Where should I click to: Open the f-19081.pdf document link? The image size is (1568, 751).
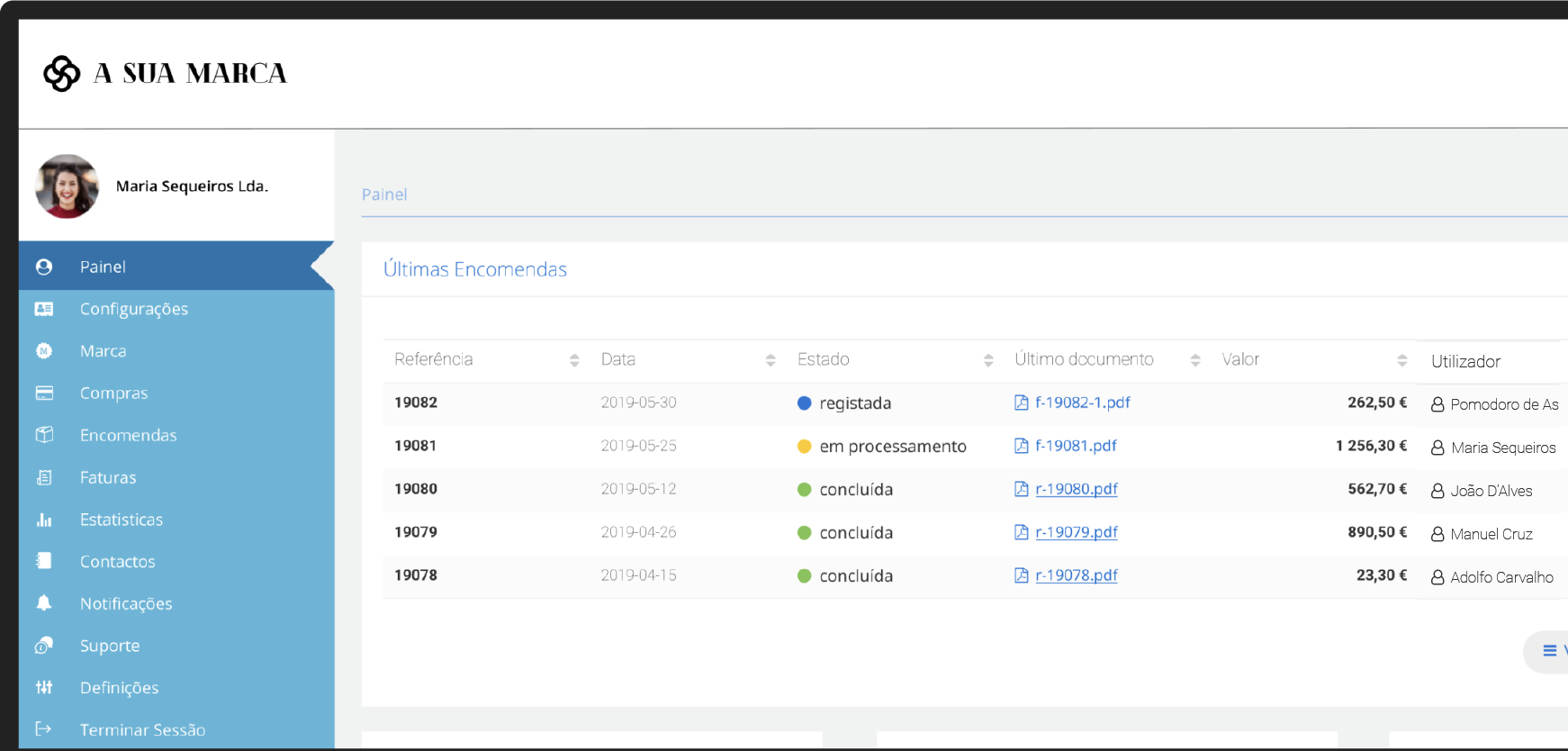[1076, 446]
